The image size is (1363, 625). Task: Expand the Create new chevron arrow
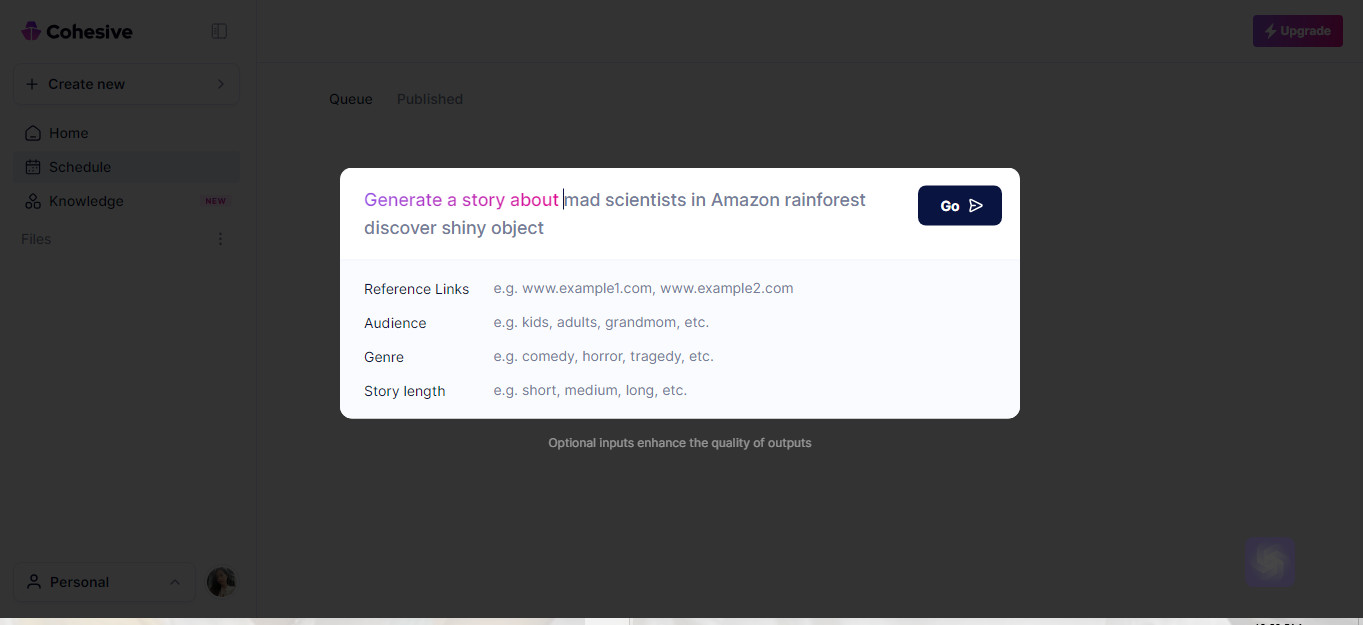point(221,84)
